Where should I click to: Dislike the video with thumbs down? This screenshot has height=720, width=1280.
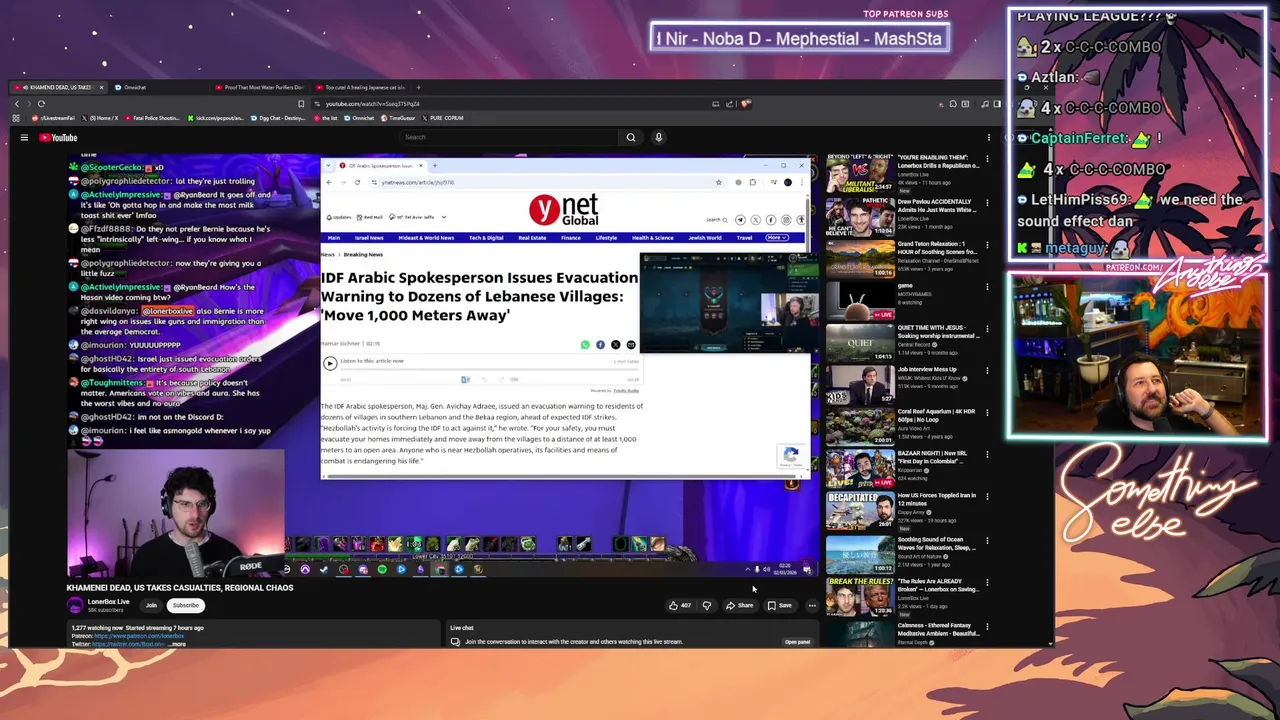click(x=706, y=605)
